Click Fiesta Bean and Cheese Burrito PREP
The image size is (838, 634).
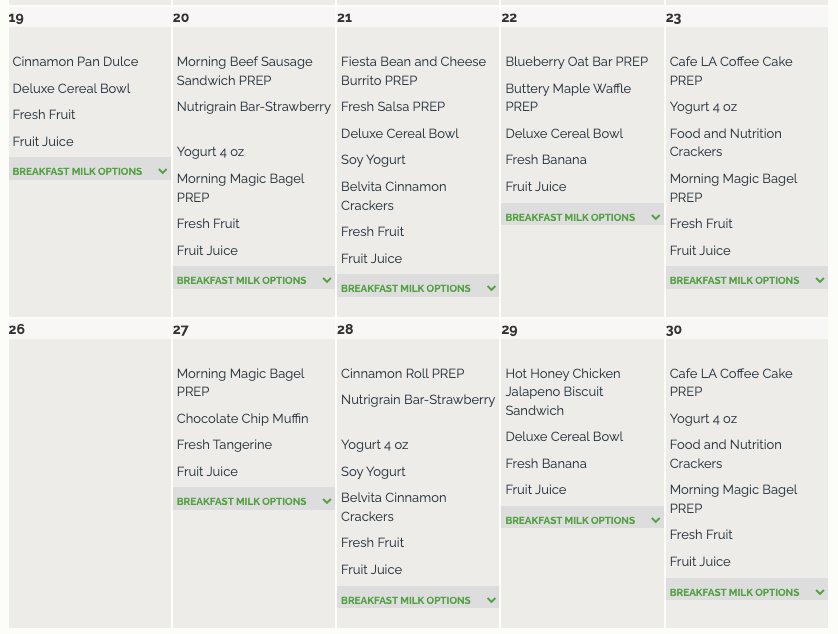coord(413,71)
